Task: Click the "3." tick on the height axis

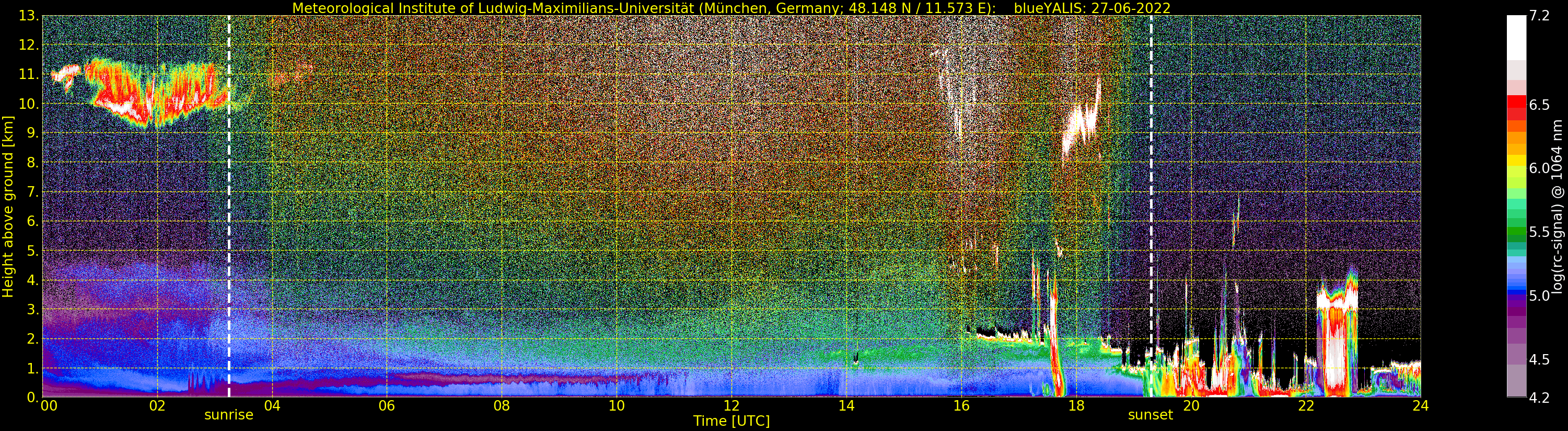Action: click(32, 309)
